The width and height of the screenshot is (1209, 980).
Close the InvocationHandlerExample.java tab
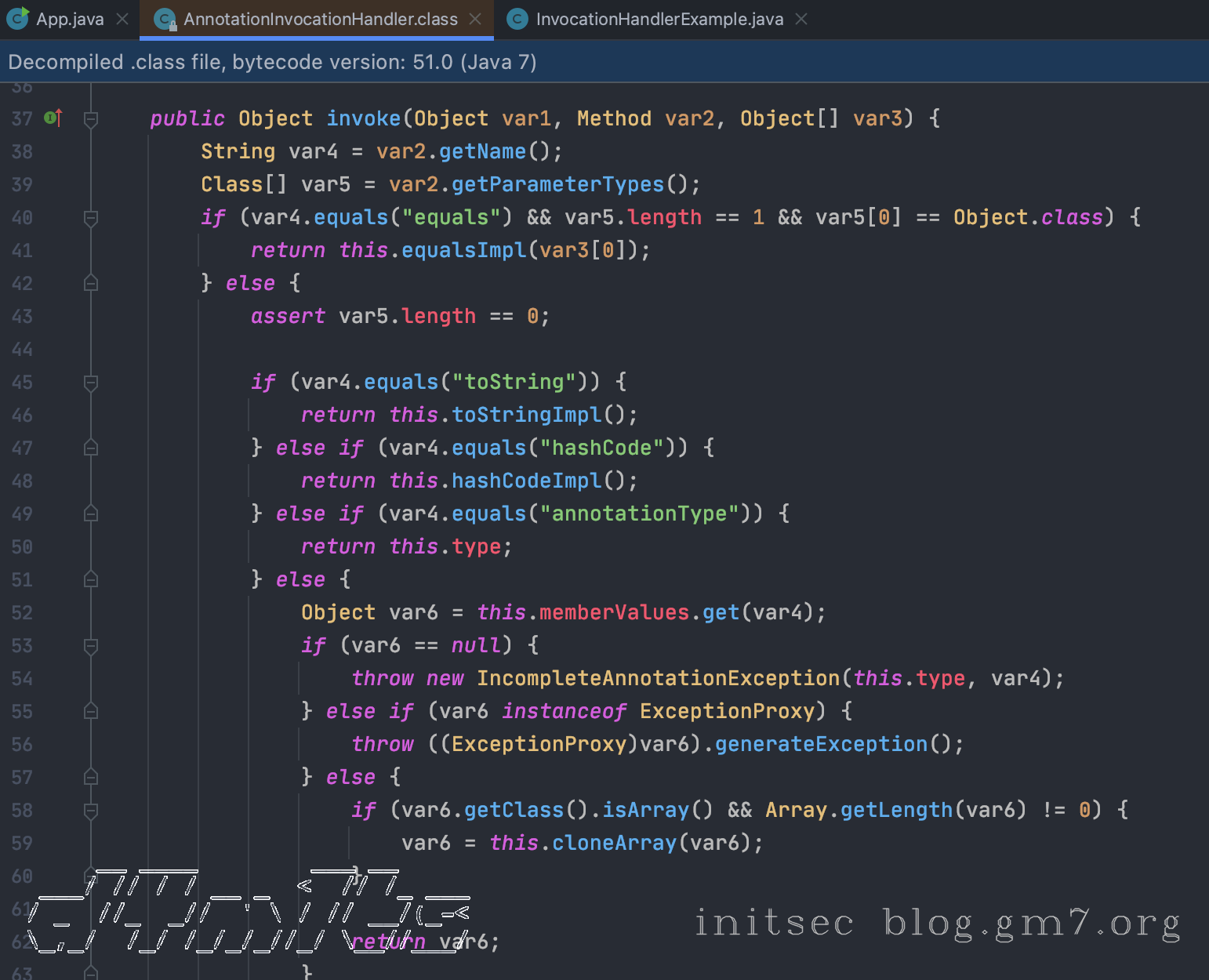(x=801, y=19)
